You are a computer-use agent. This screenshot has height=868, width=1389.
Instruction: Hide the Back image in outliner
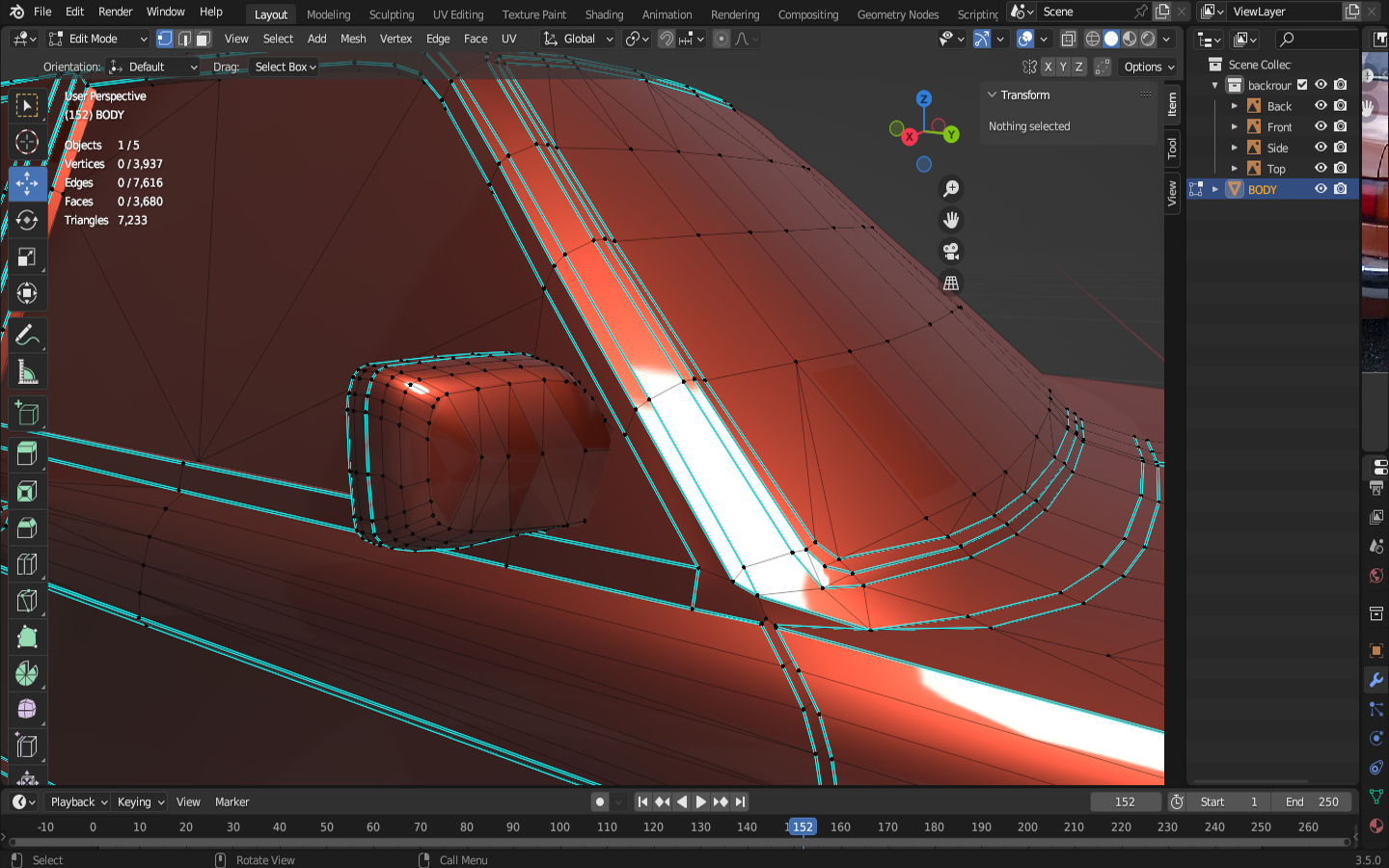coord(1321,106)
